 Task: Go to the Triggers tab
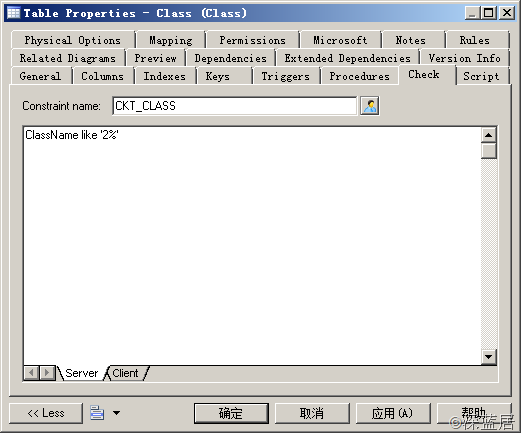pos(286,76)
